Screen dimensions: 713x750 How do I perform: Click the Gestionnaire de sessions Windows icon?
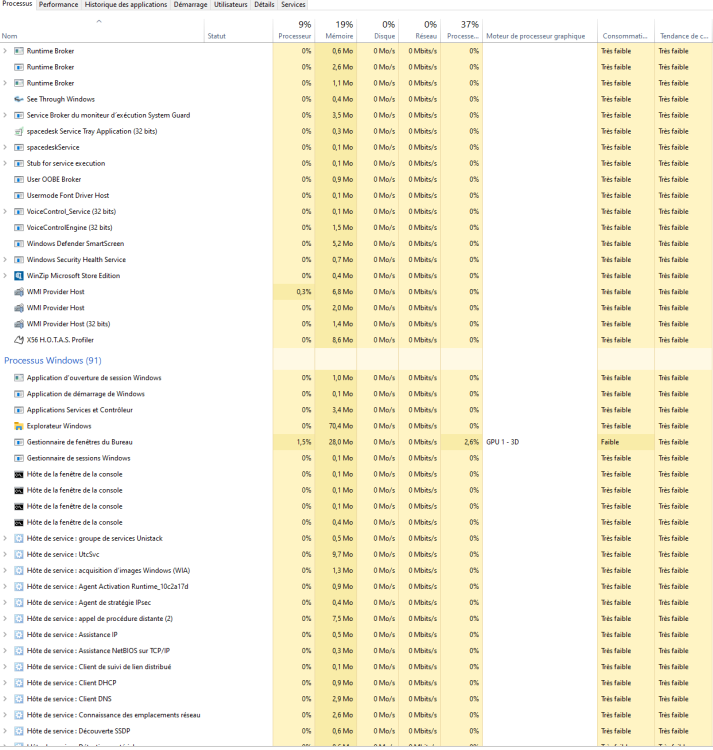[19, 458]
